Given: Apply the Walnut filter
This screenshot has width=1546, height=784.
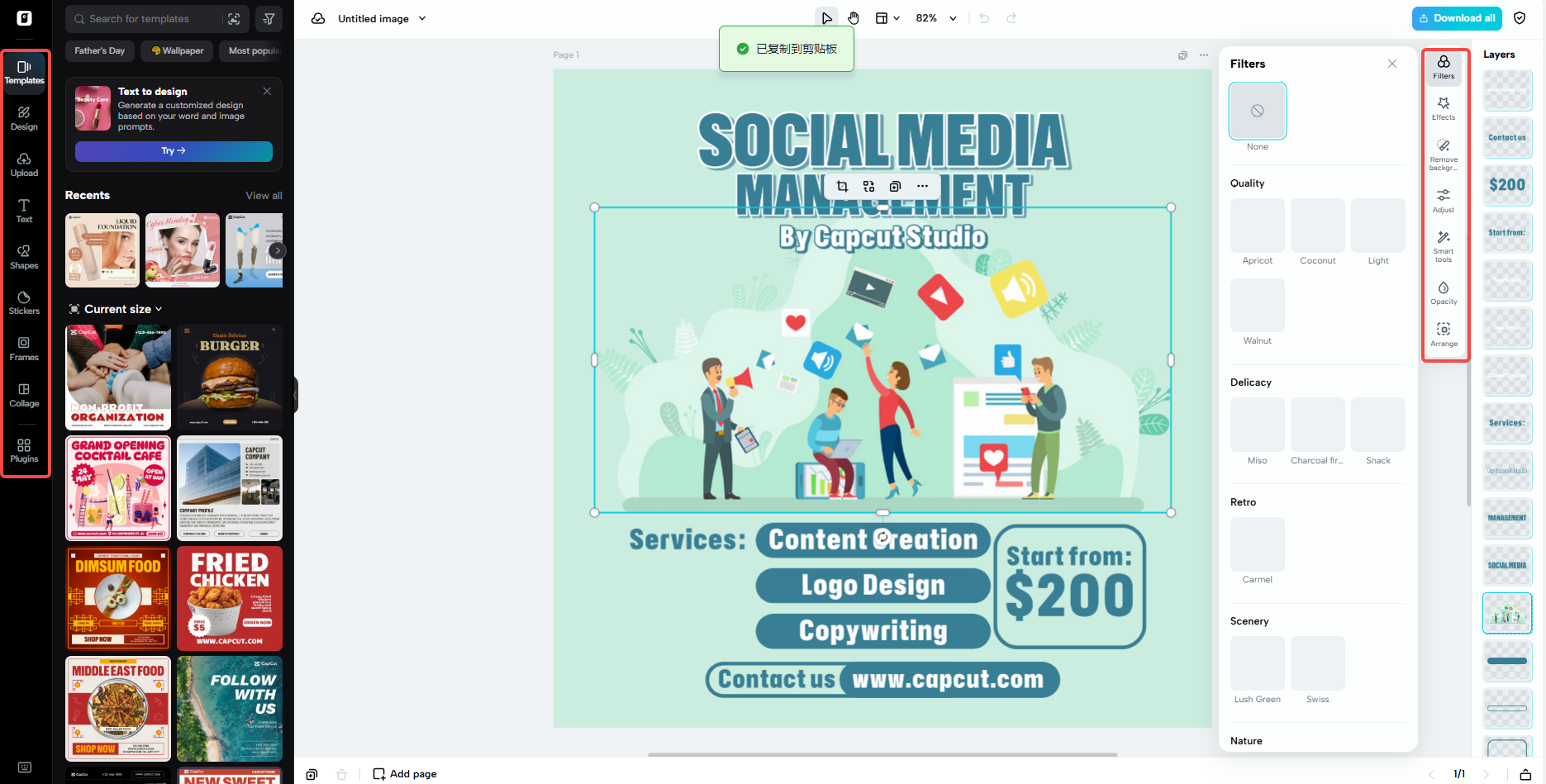Looking at the screenshot, I should (1258, 306).
